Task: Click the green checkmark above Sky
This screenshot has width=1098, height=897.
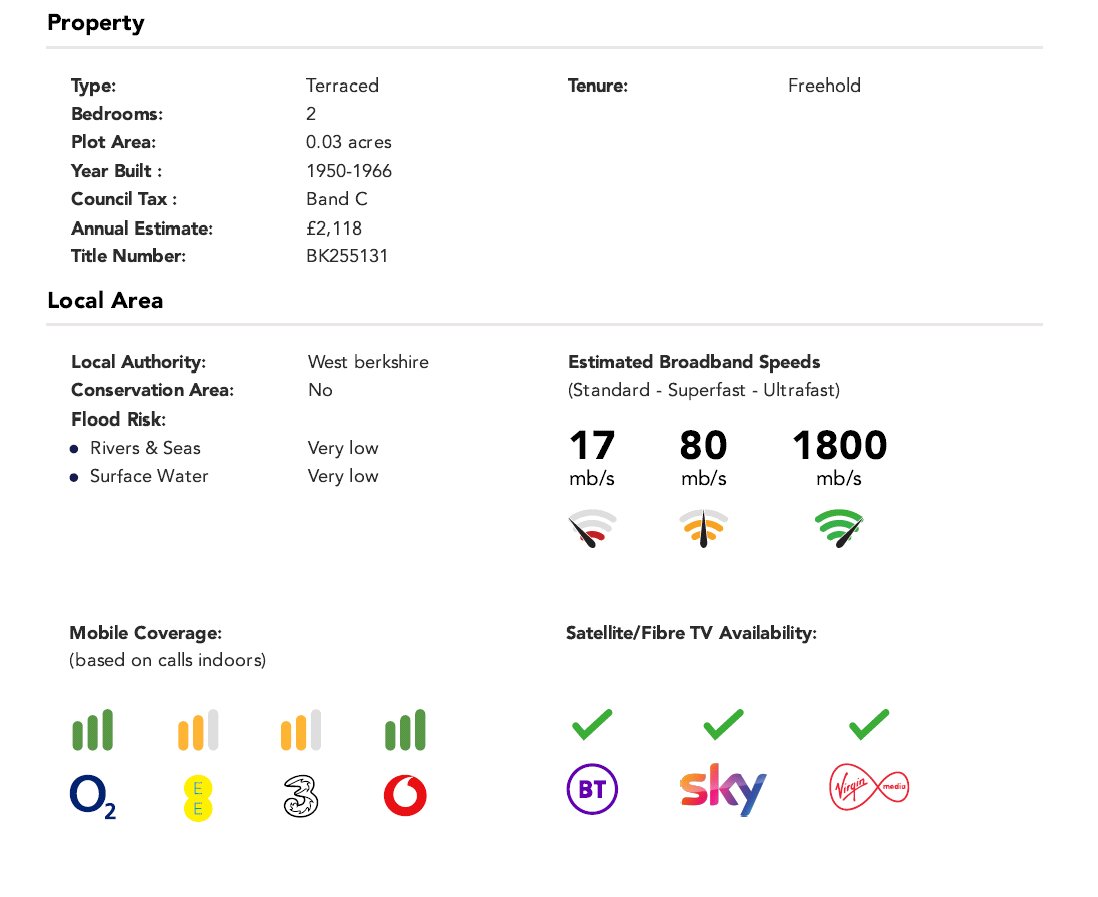Action: click(723, 724)
